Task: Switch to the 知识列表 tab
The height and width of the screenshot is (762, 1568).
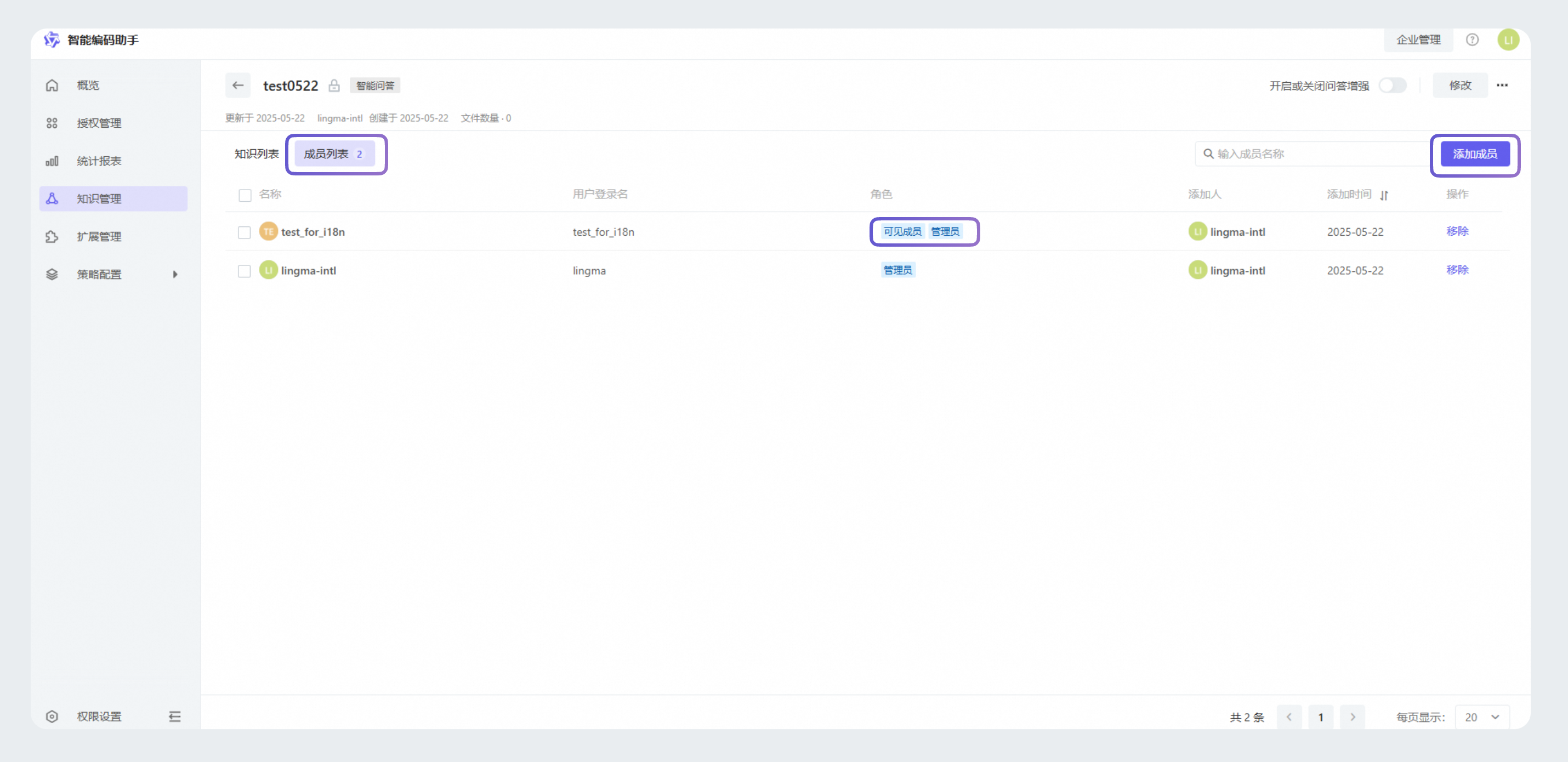Action: [256, 154]
